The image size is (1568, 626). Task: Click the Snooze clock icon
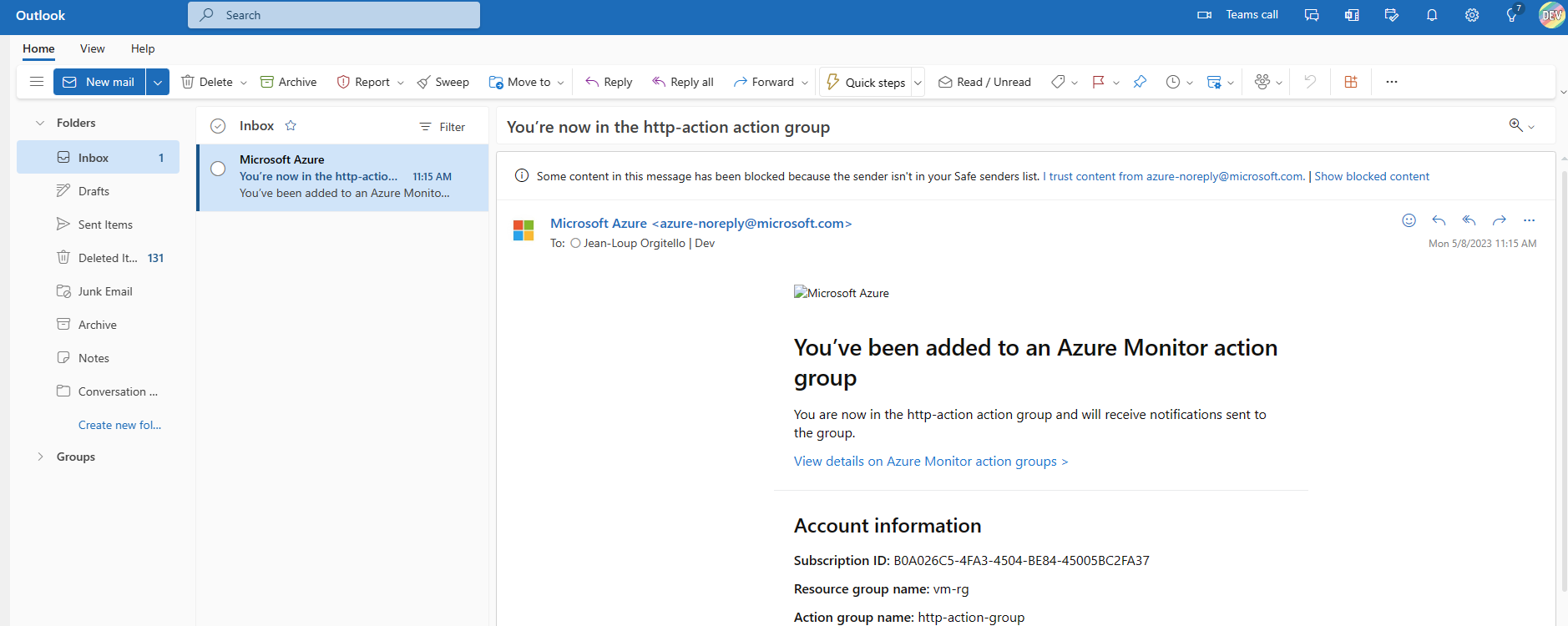(1173, 82)
